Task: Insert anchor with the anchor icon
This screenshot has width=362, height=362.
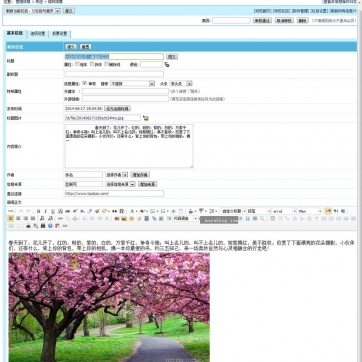Action: click(75, 218)
